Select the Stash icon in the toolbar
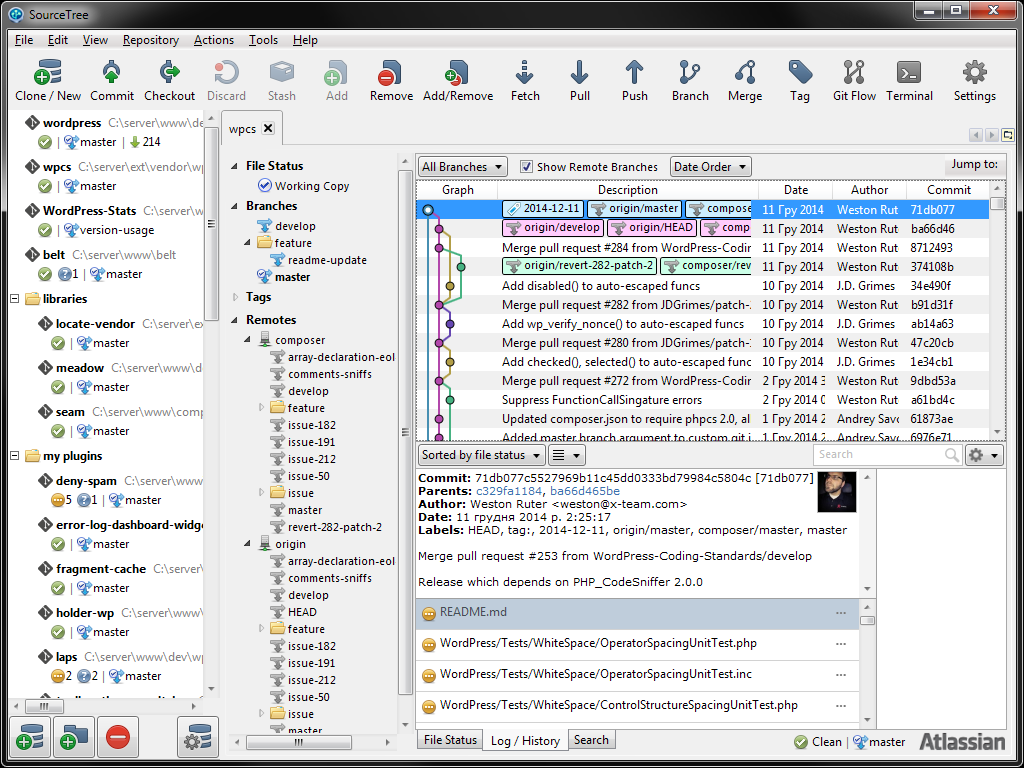 coord(281,80)
